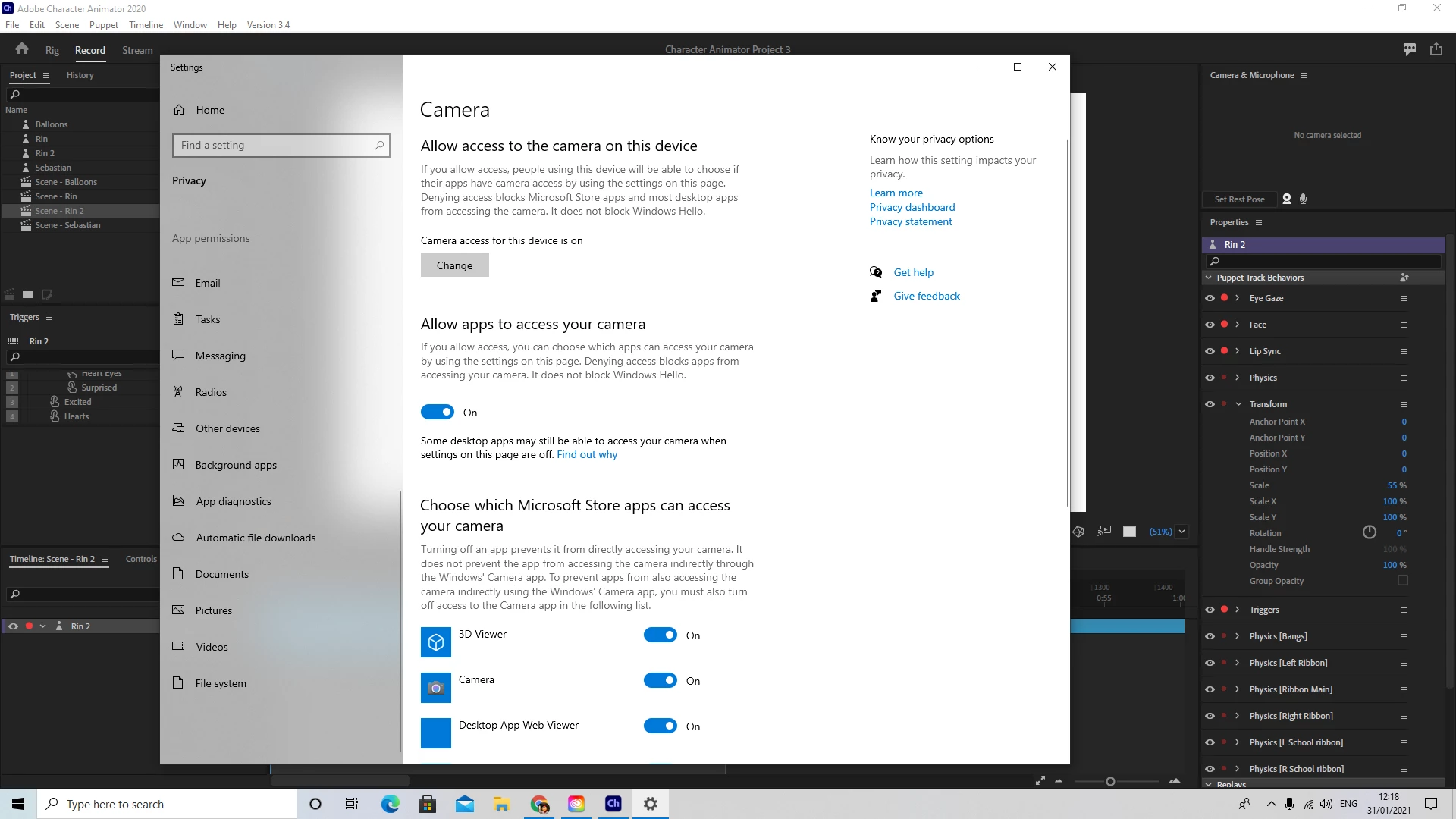Click the share/export icon top right
1456x819 pixels.
point(1436,49)
